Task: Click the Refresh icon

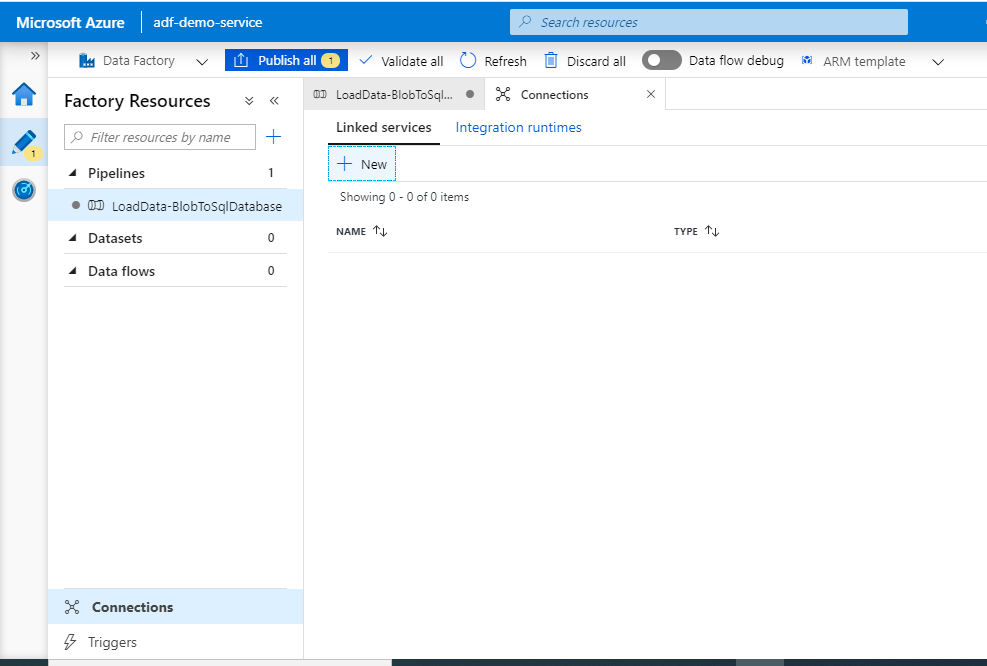Action: pos(468,60)
